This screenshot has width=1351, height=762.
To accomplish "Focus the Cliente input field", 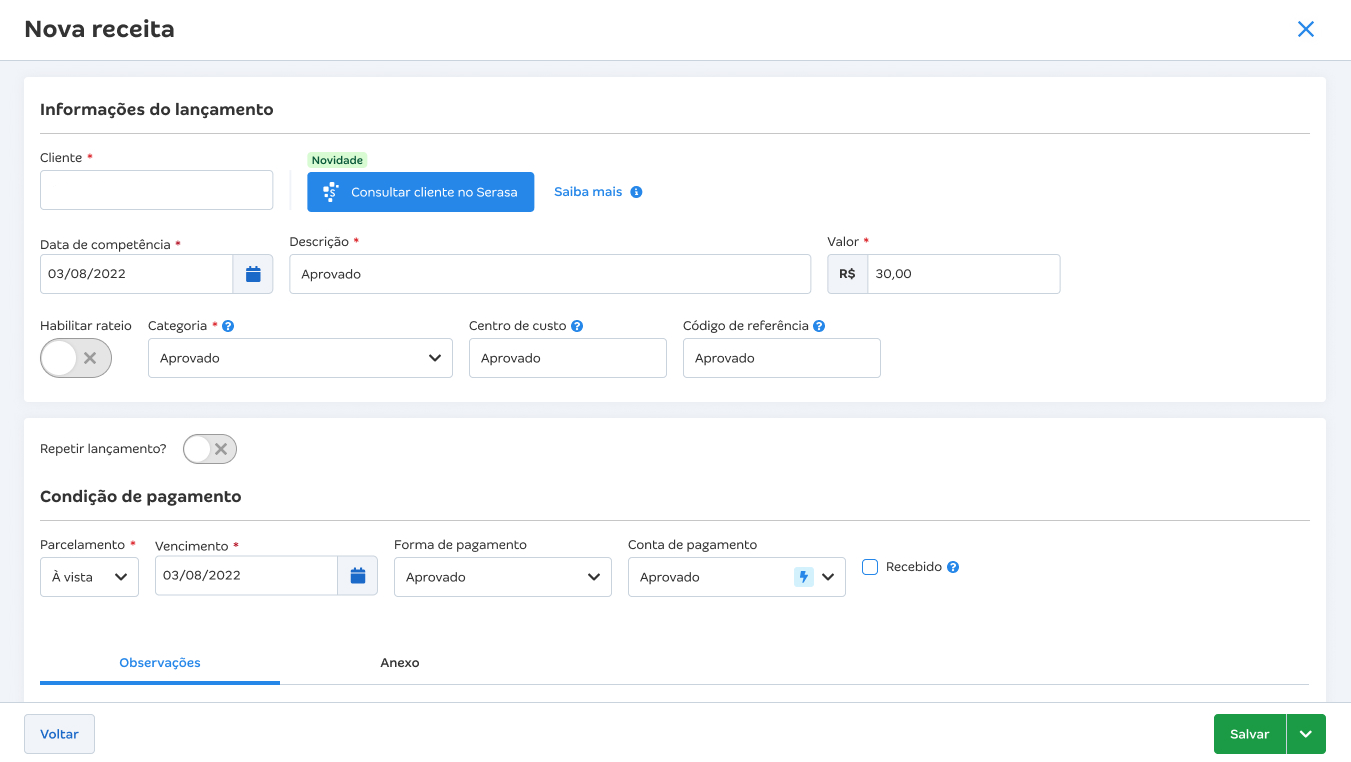I will (156, 190).
